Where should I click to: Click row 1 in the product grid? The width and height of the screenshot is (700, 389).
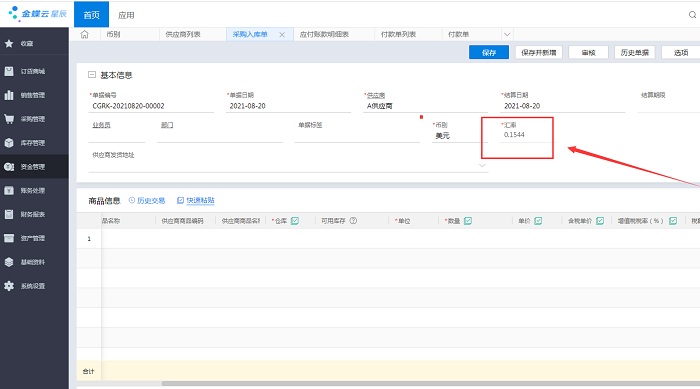pos(388,239)
